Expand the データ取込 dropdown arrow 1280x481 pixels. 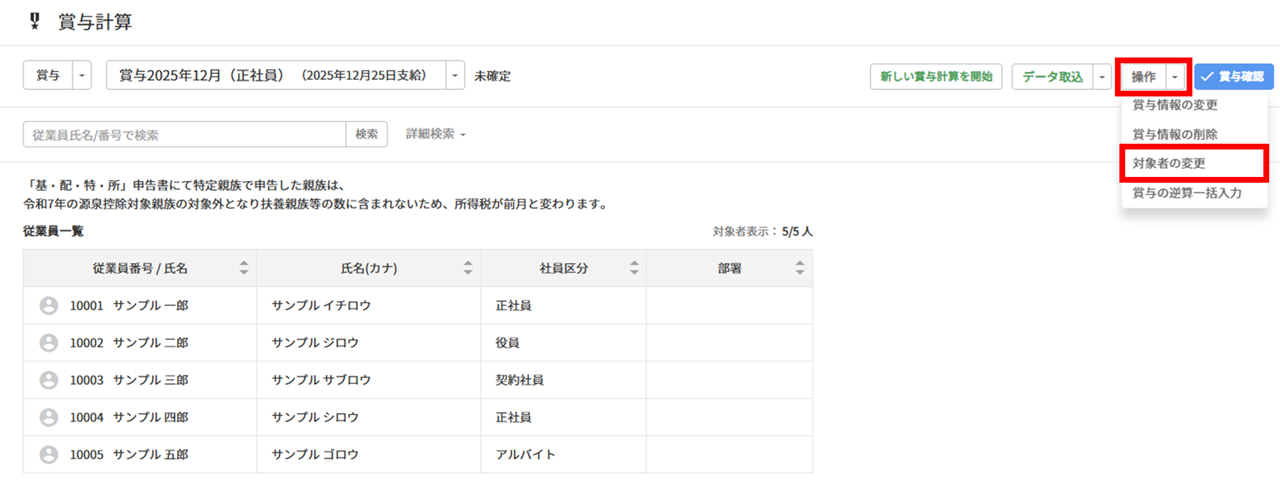pyautogui.click(x=1102, y=77)
